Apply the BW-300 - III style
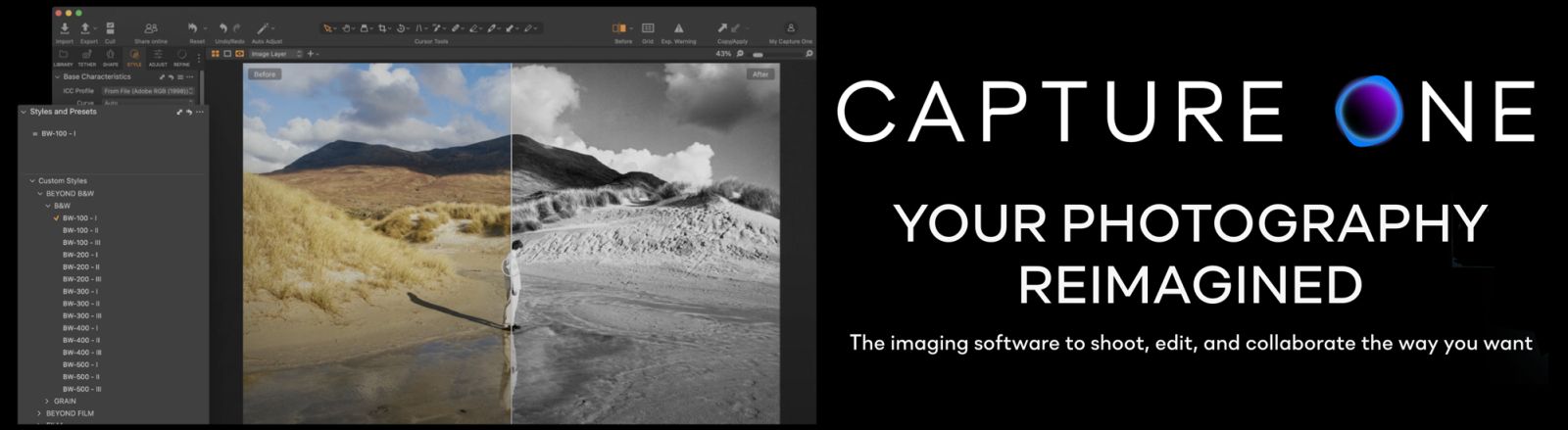1568x430 pixels. (x=82, y=315)
